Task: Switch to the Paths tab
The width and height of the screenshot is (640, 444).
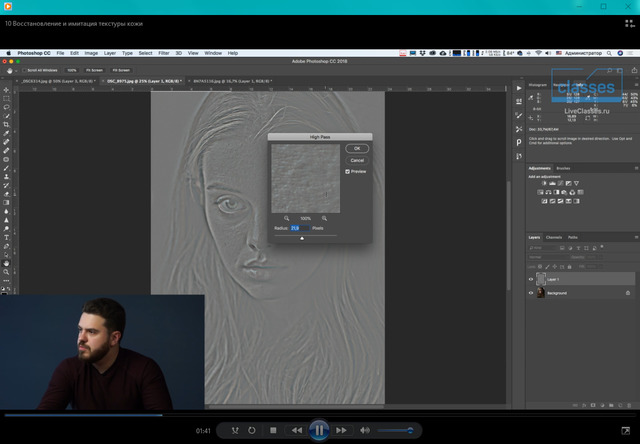Action: [573, 237]
